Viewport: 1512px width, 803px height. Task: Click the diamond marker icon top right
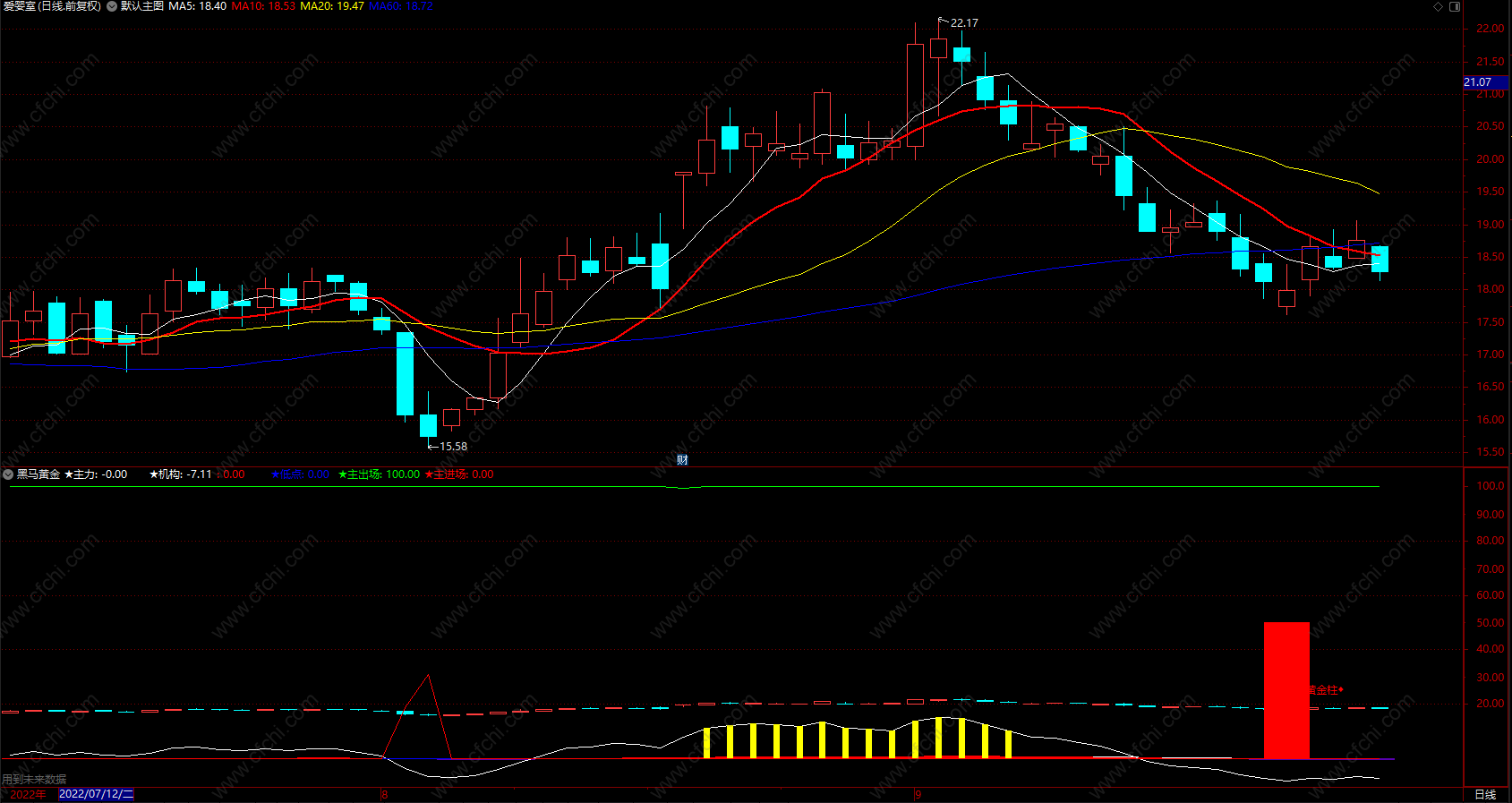[1439, 6]
